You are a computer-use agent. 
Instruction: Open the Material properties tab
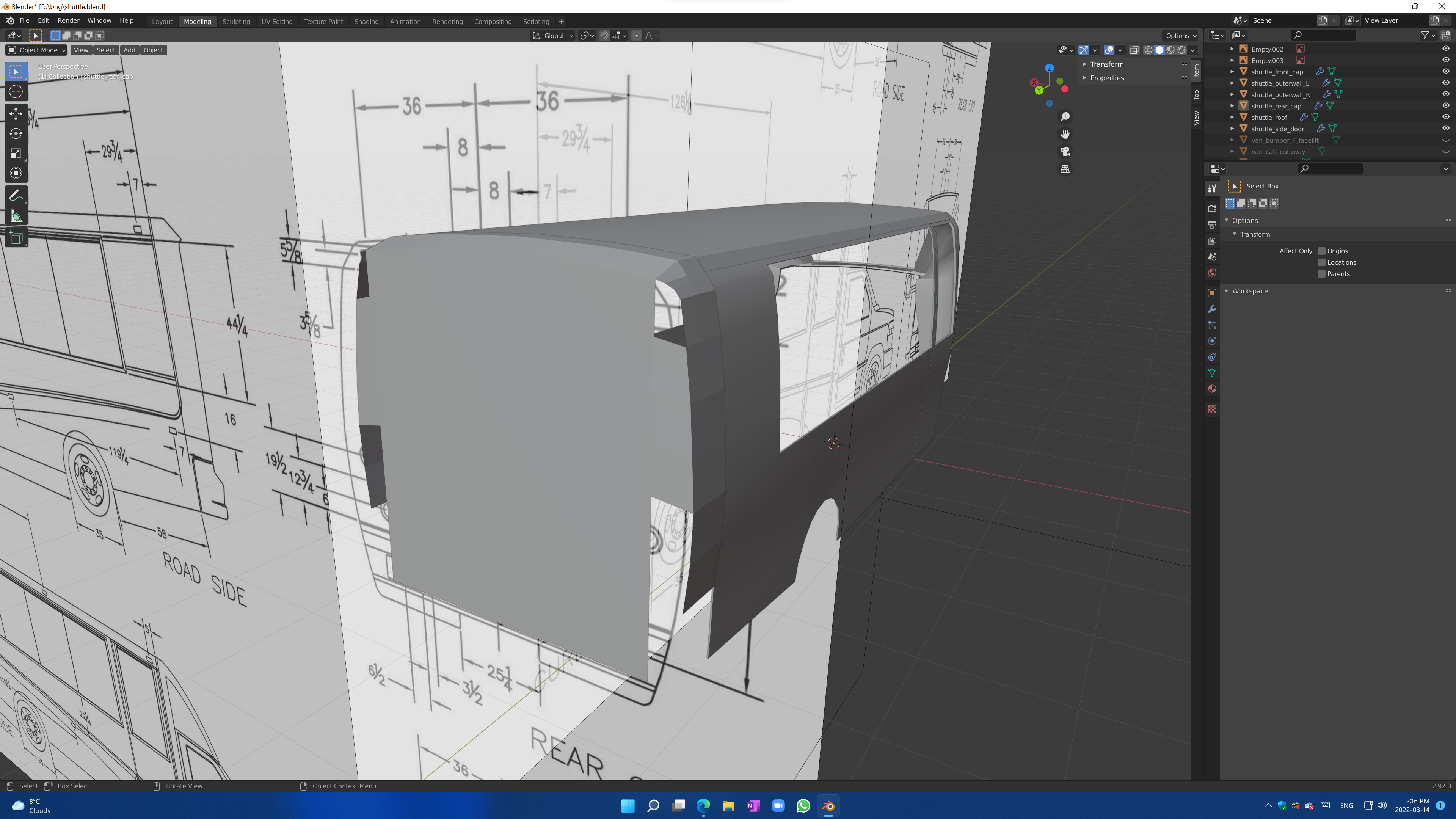[1212, 389]
